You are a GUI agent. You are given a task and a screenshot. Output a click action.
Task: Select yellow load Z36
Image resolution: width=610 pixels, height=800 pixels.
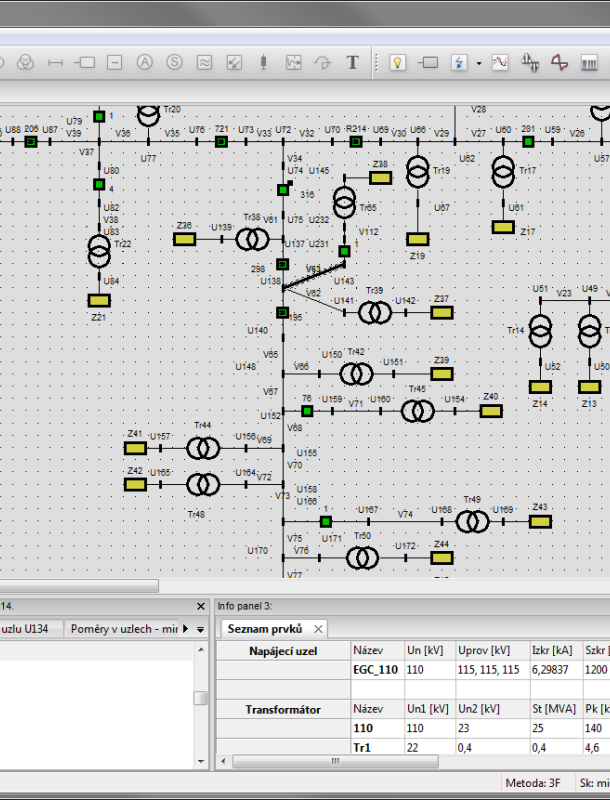185,239
